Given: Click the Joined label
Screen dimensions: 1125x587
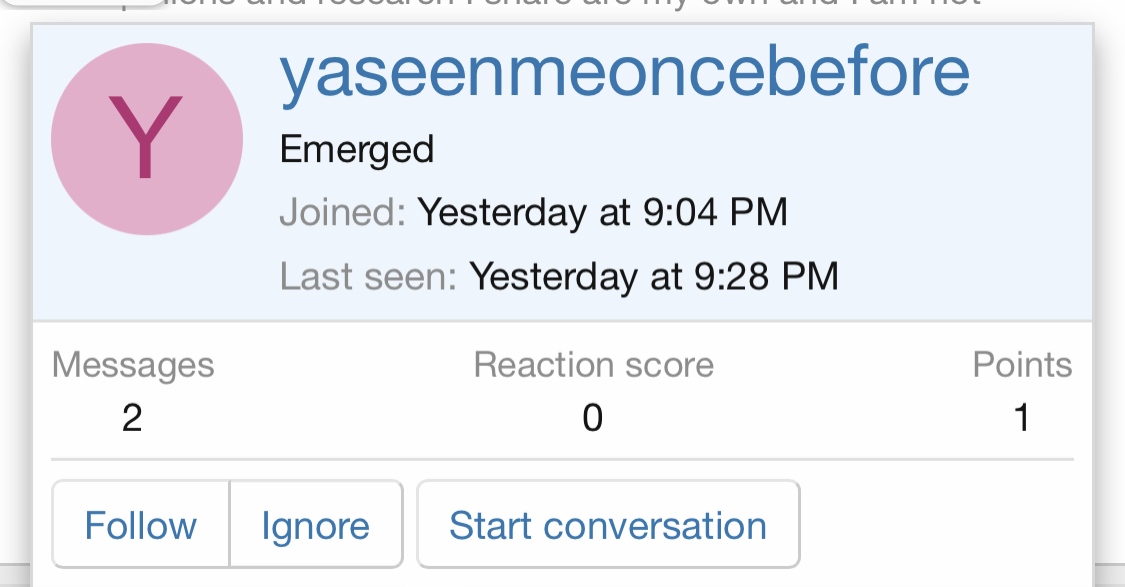Looking at the screenshot, I should click(x=341, y=212).
